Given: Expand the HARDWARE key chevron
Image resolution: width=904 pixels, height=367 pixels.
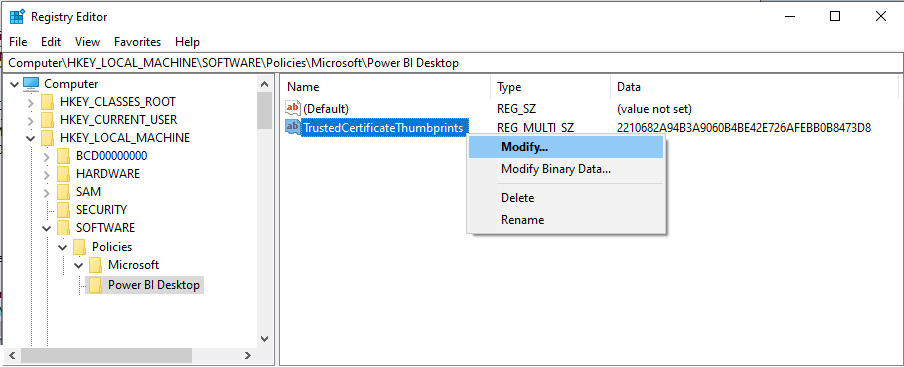Looking at the screenshot, I should pos(47,174).
